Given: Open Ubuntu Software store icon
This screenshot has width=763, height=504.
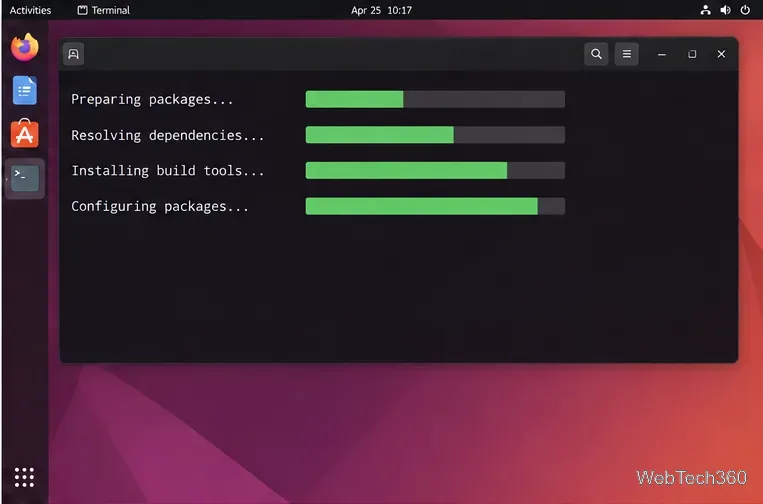Looking at the screenshot, I should pyautogui.click(x=25, y=133).
